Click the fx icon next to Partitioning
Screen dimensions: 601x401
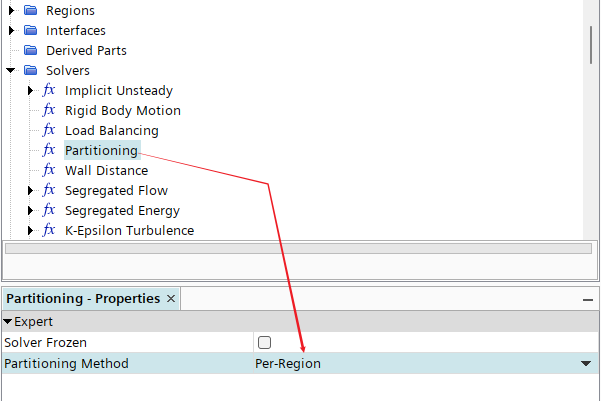[49, 150]
